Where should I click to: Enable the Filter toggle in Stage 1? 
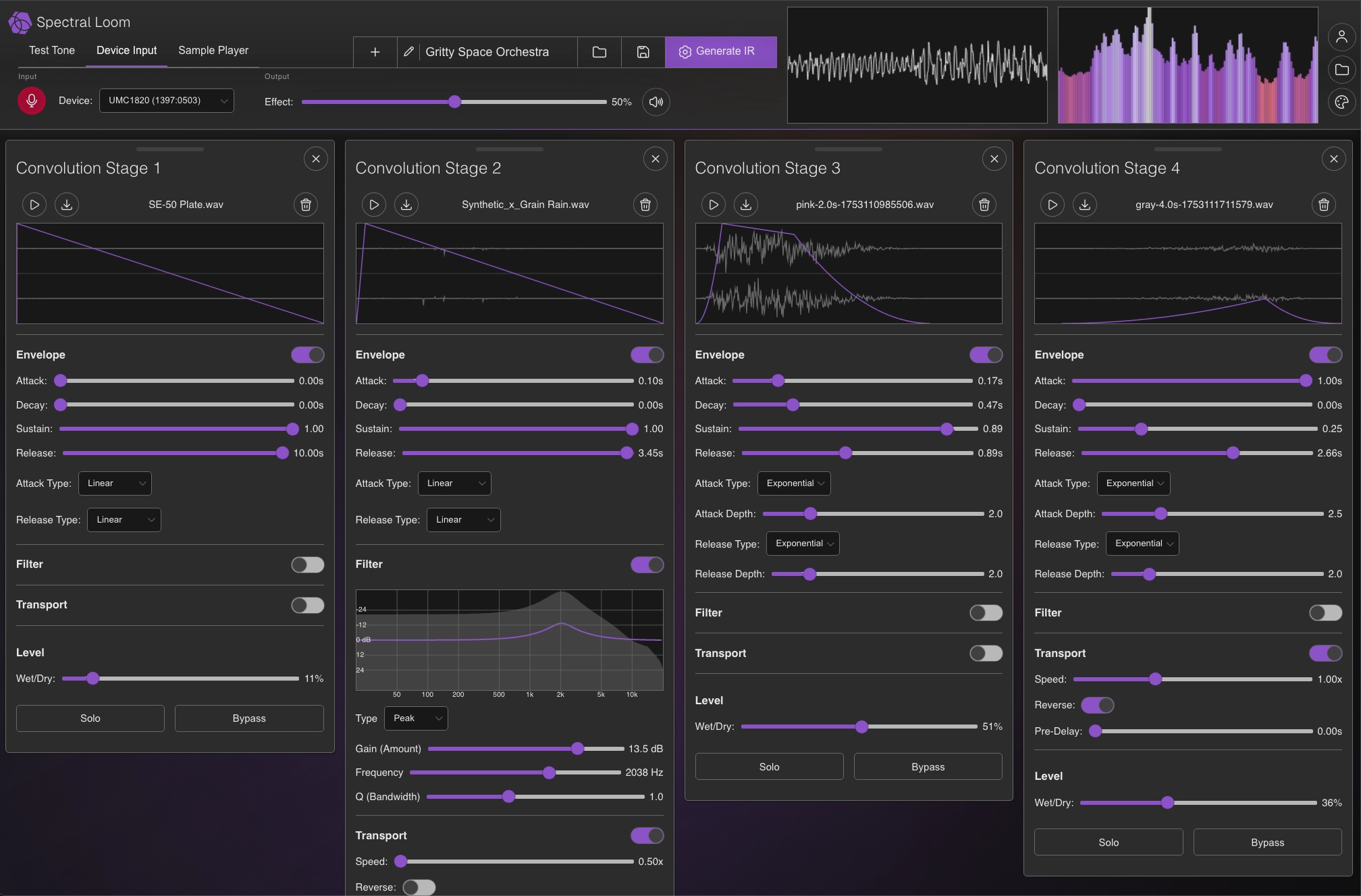coord(307,564)
